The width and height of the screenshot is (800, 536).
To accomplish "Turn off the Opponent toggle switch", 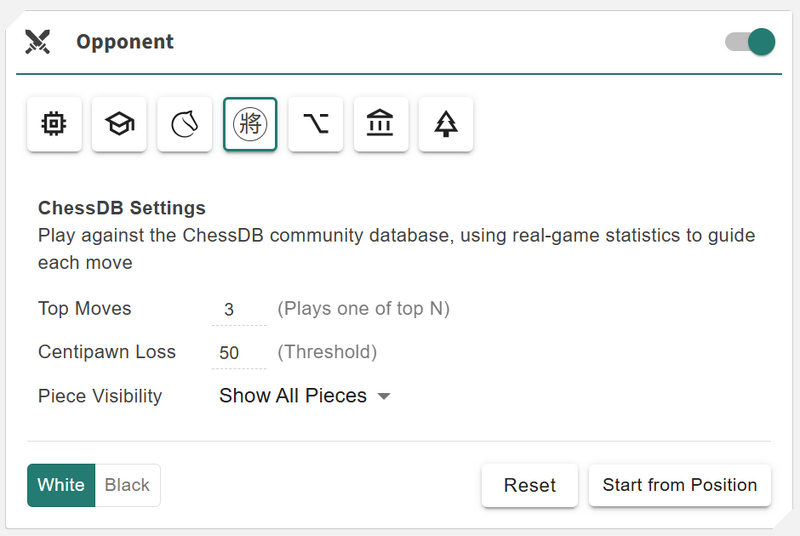I will (750, 42).
